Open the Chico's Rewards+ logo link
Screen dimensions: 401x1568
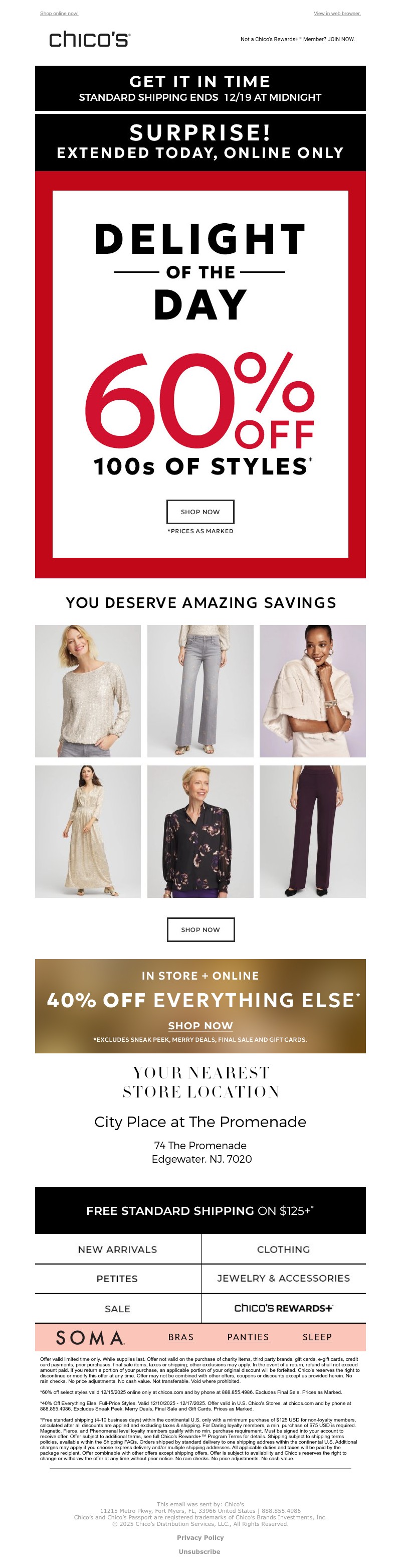pyautogui.click(x=284, y=1308)
